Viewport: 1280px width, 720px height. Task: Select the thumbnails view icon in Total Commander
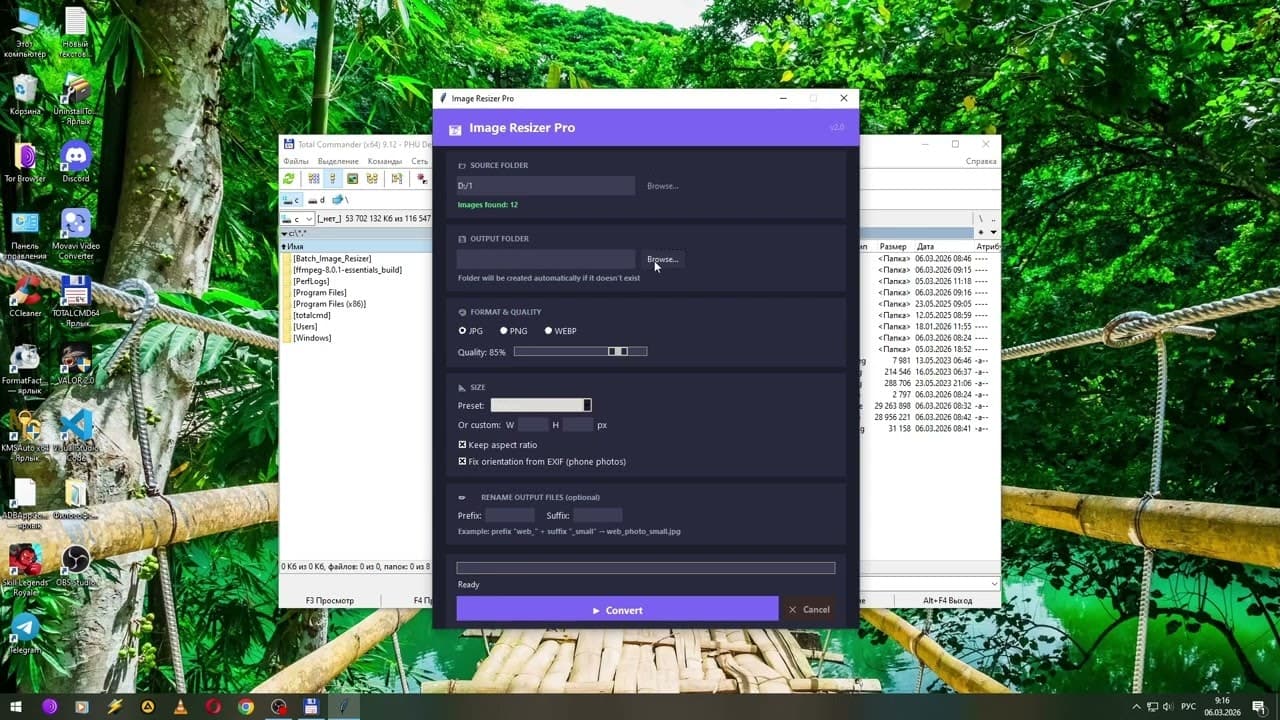click(353, 178)
